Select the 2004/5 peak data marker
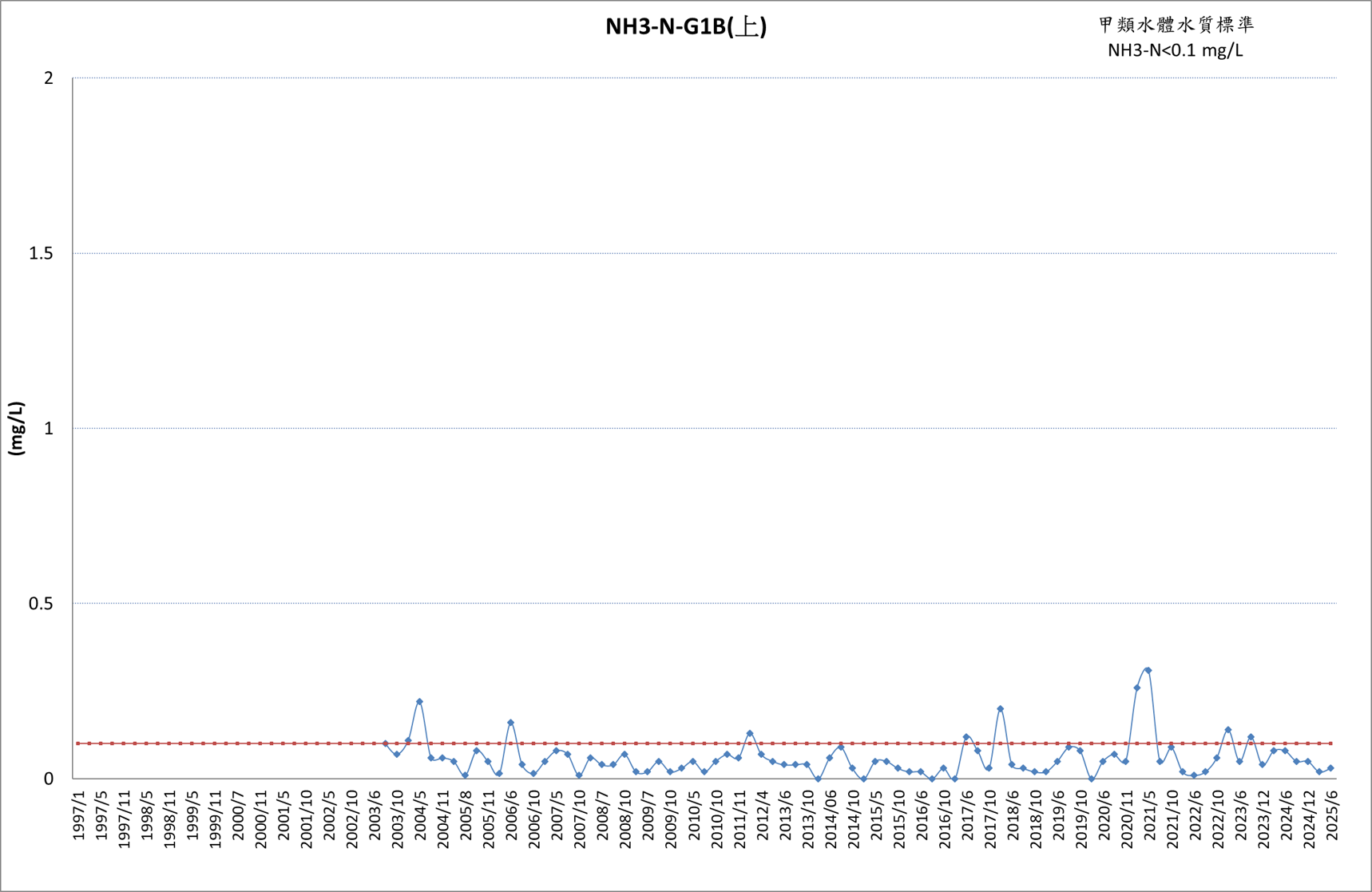The width and height of the screenshot is (1372, 892). [x=419, y=702]
